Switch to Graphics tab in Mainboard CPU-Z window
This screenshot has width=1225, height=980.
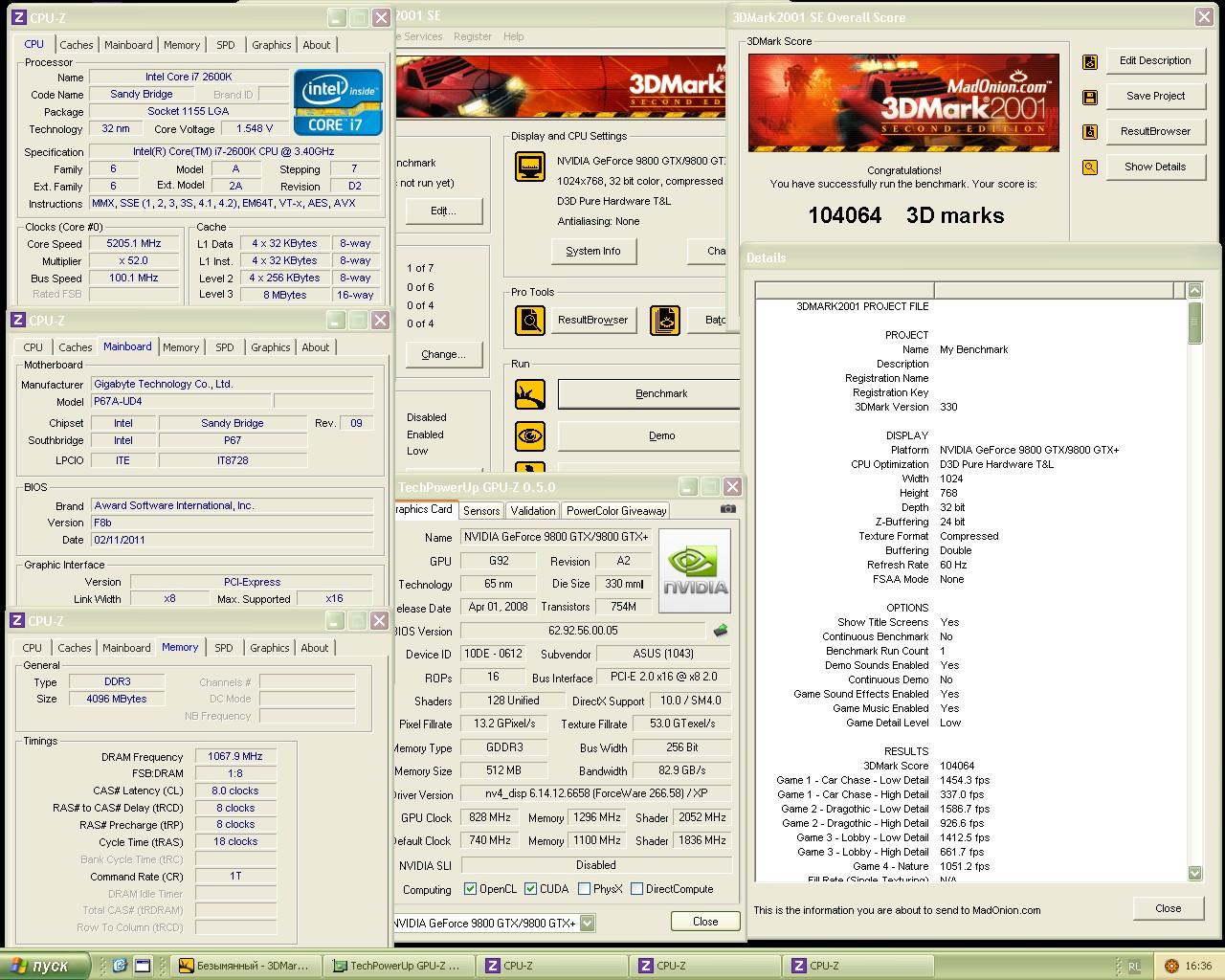click(271, 347)
